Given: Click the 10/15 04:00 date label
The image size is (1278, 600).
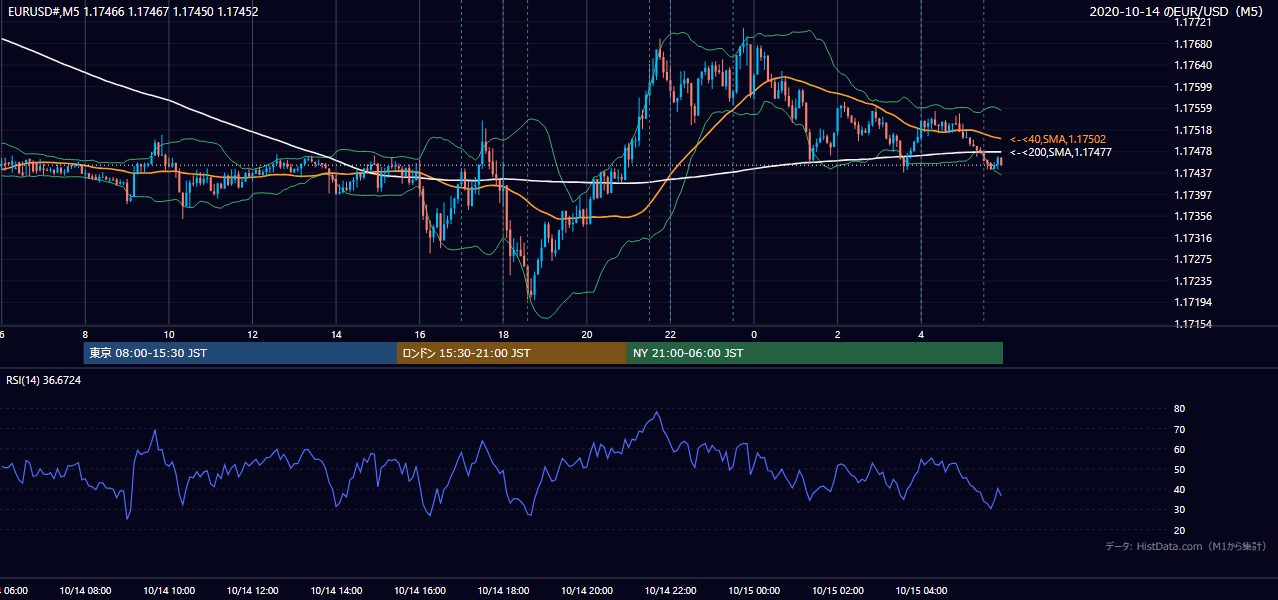Looking at the screenshot, I should click(921, 590).
